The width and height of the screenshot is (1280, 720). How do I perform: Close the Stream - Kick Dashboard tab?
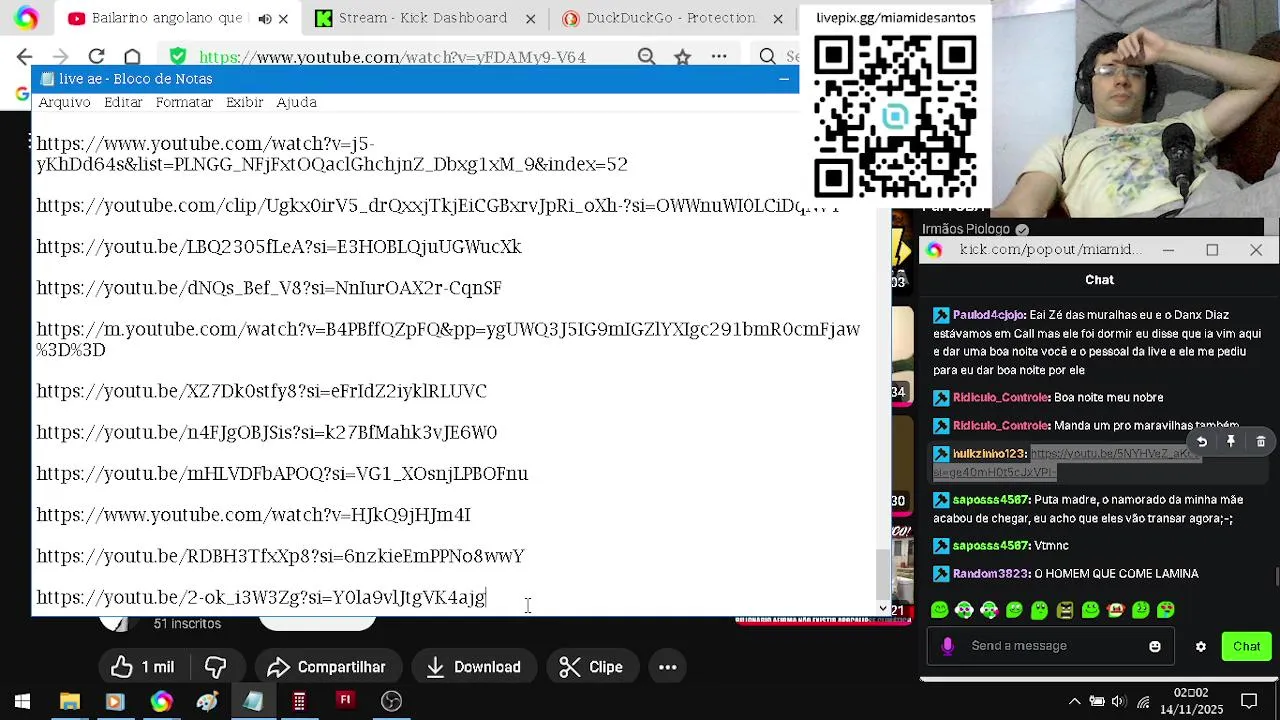[530, 18]
